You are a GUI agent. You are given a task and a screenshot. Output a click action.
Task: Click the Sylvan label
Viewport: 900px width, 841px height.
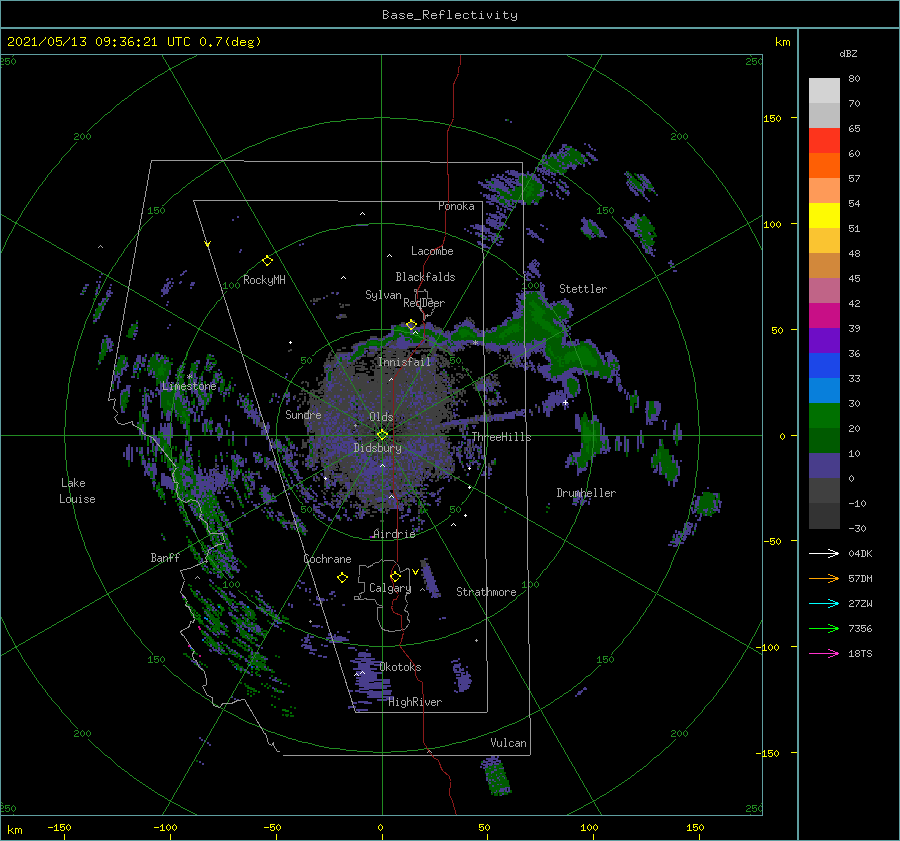[x=383, y=295]
